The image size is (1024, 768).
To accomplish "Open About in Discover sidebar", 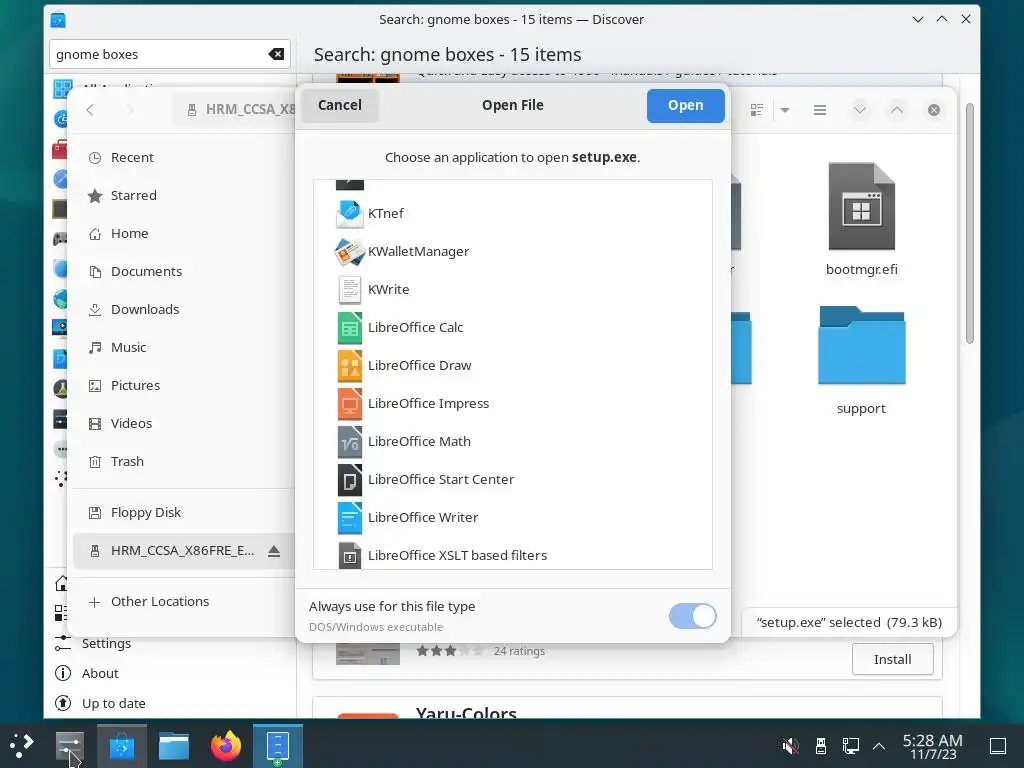I will click(100, 673).
